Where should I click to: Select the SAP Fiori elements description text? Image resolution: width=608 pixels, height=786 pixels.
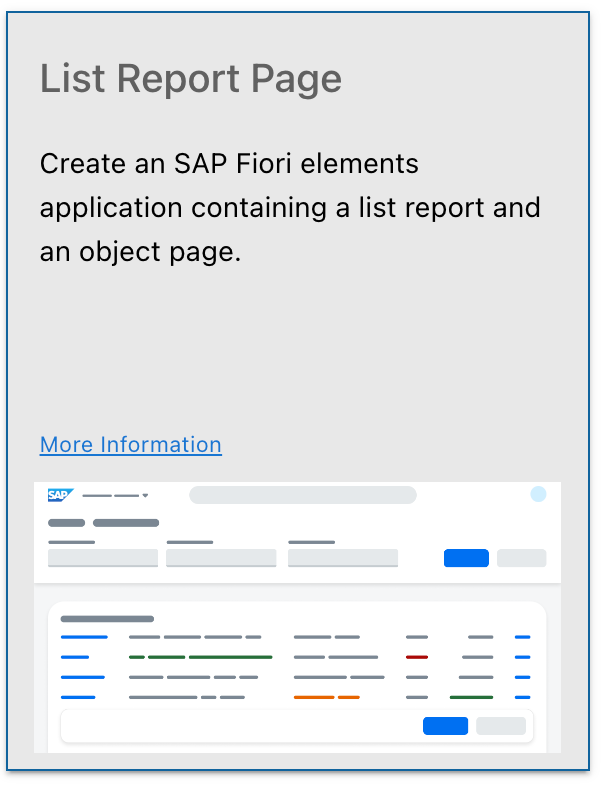(x=290, y=208)
